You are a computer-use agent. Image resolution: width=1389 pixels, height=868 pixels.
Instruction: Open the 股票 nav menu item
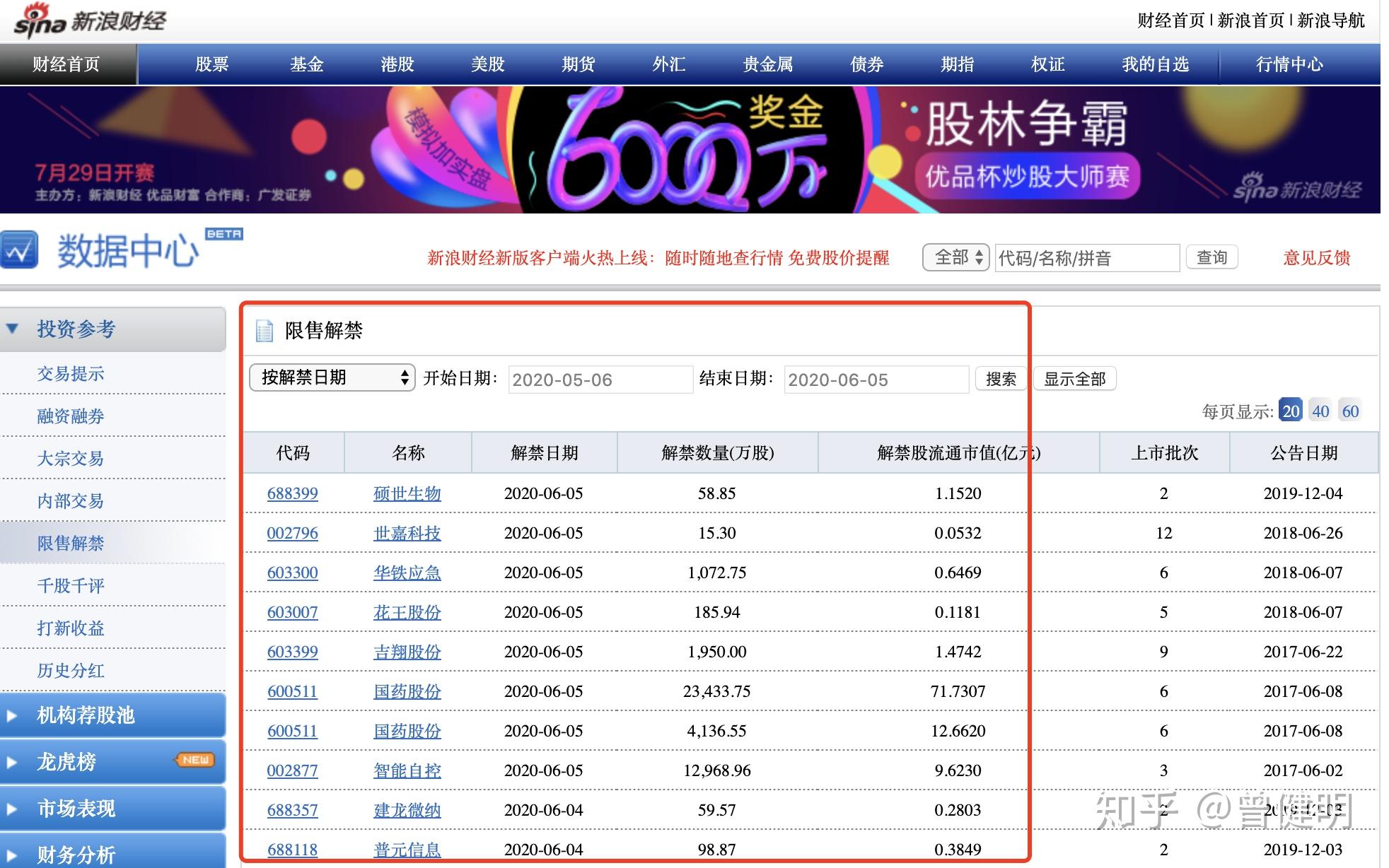coord(212,64)
